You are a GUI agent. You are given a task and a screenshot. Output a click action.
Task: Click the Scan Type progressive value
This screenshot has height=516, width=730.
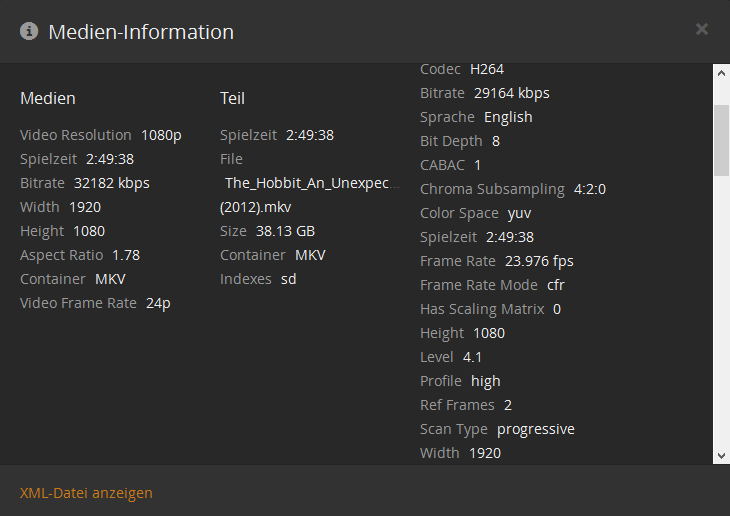click(x=536, y=429)
